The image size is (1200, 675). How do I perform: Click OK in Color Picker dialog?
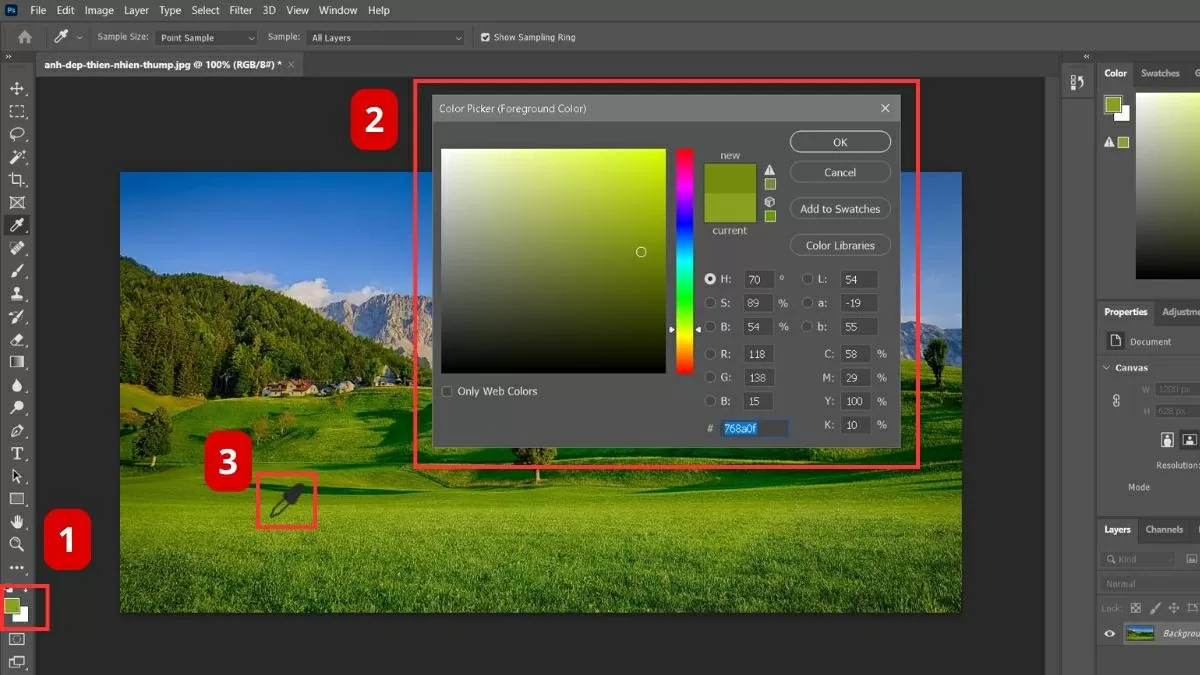[x=840, y=142]
